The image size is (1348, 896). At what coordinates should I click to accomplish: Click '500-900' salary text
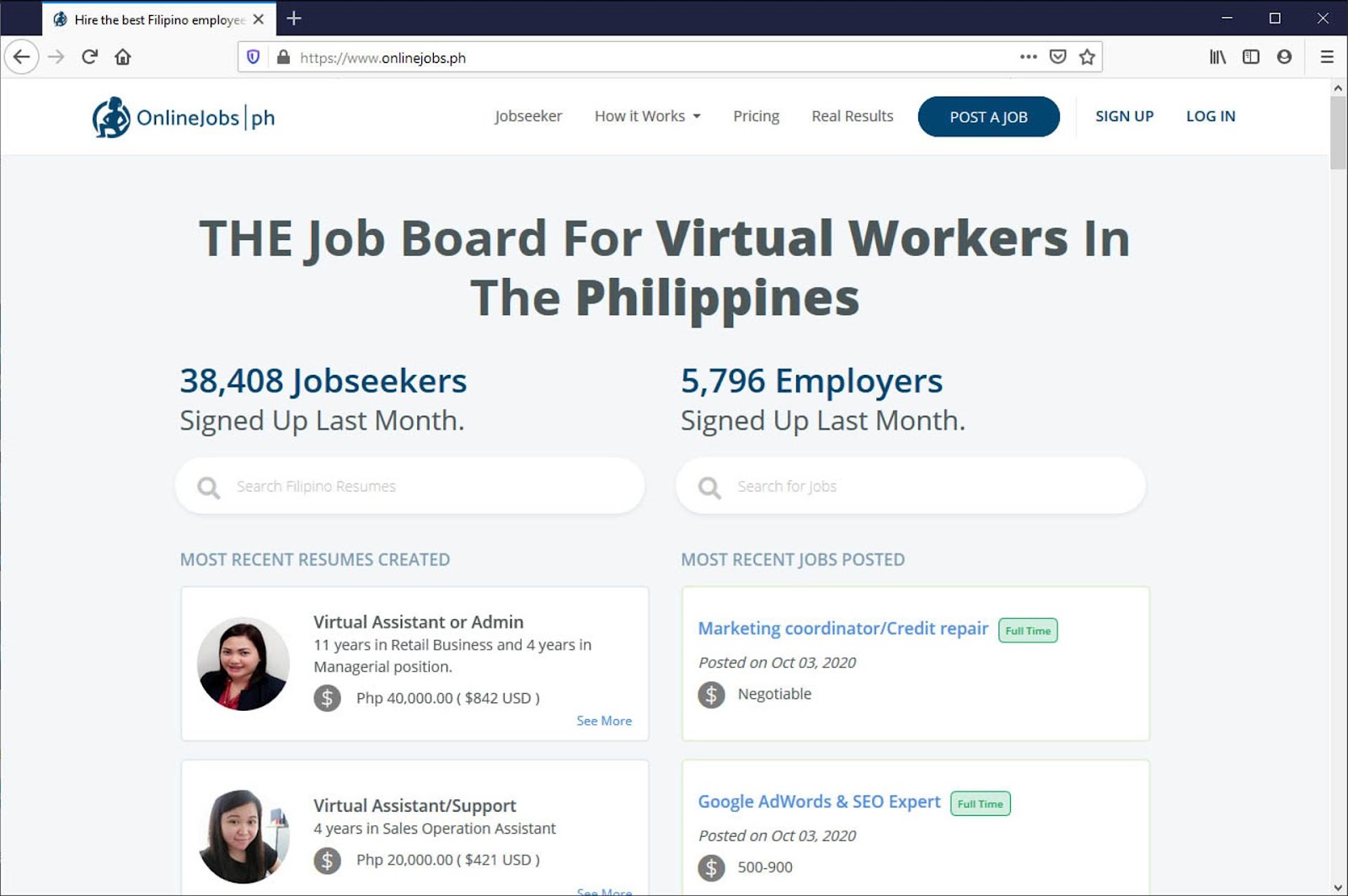tap(765, 867)
